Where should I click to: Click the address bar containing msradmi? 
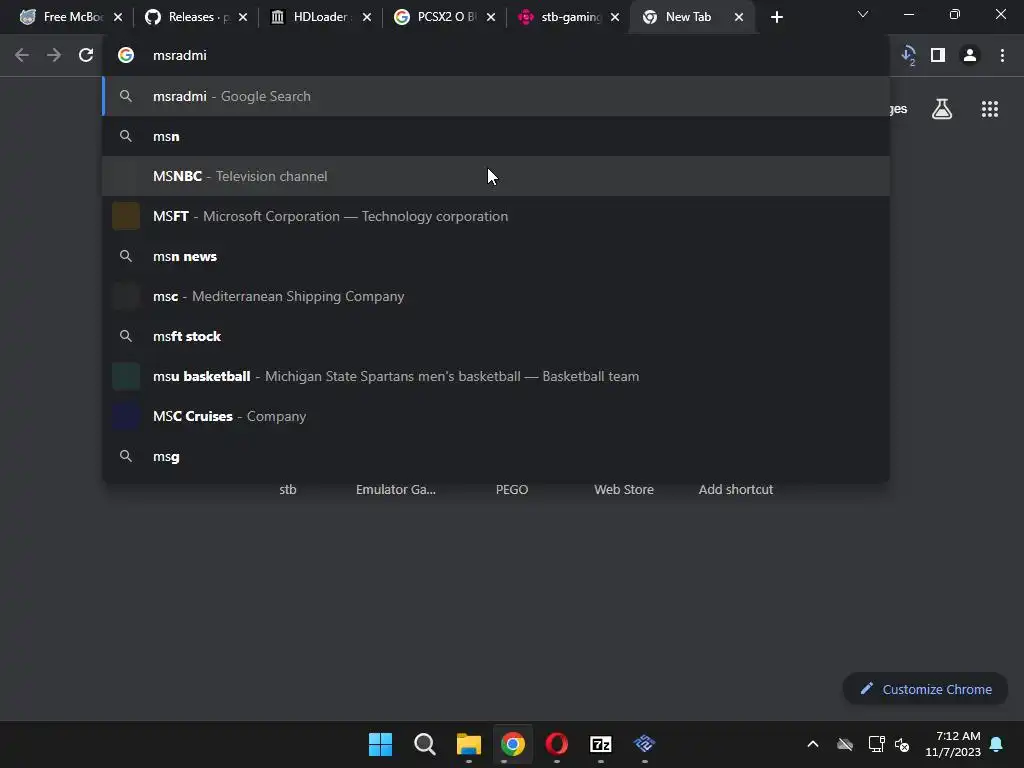pyautogui.click(x=496, y=56)
